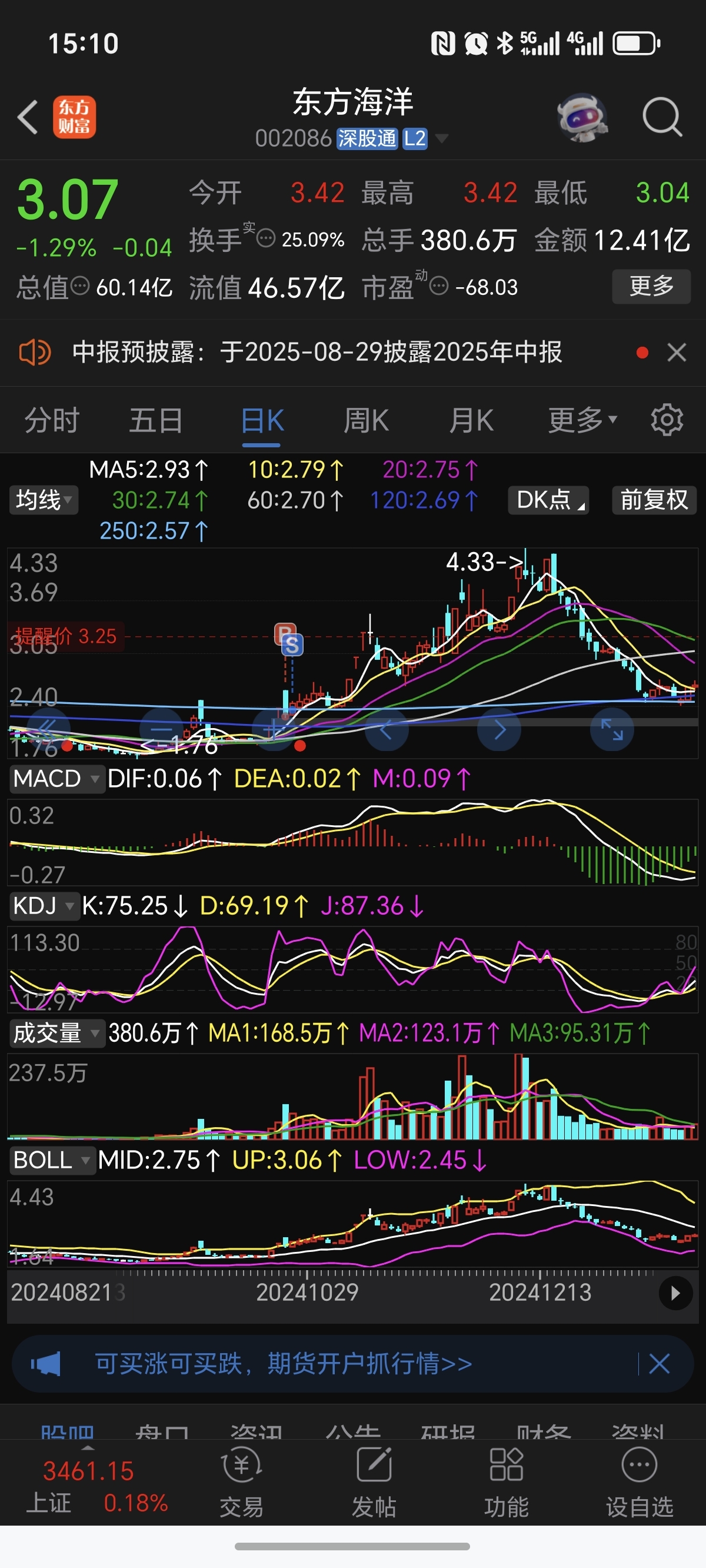The image size is (706, 1568).
Task: Move chart cursor left one candle
Action: 387,729
